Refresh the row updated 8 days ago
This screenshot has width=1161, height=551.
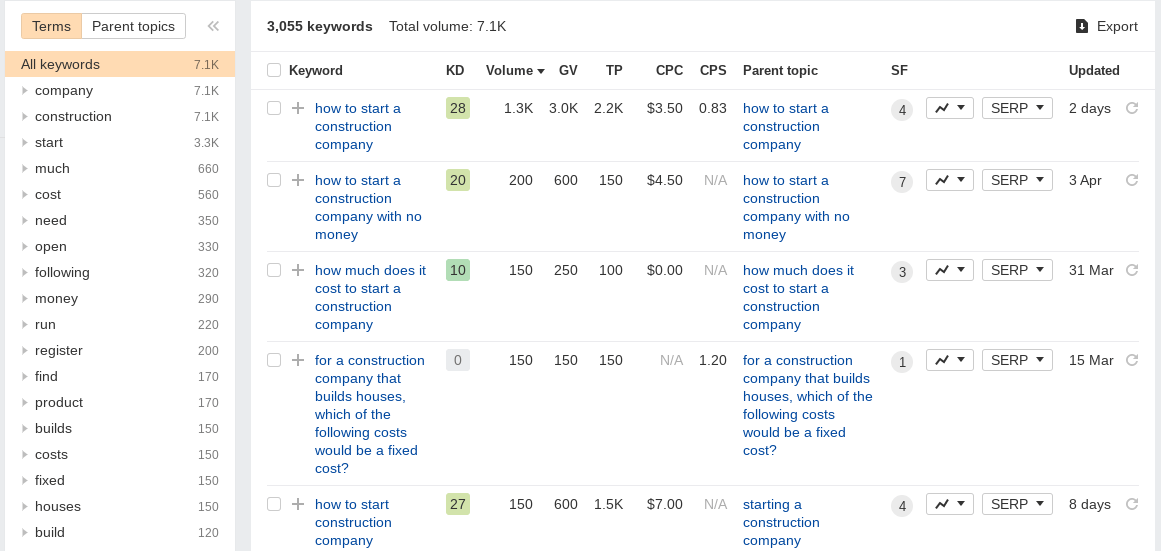[x=1131, y=504]
